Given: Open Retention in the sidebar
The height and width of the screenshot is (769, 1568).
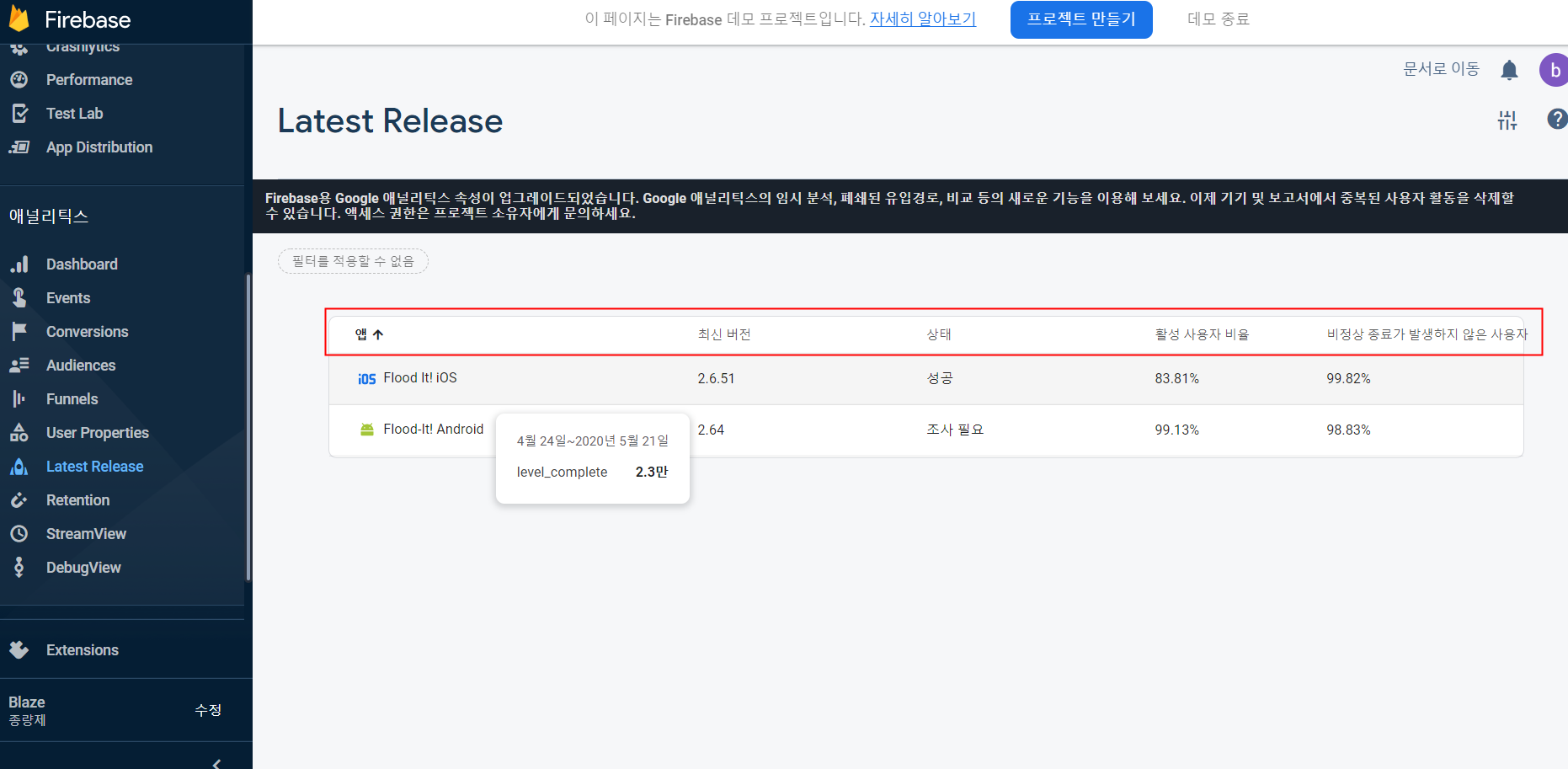Looking at the screenshot, I should [78, 500].
